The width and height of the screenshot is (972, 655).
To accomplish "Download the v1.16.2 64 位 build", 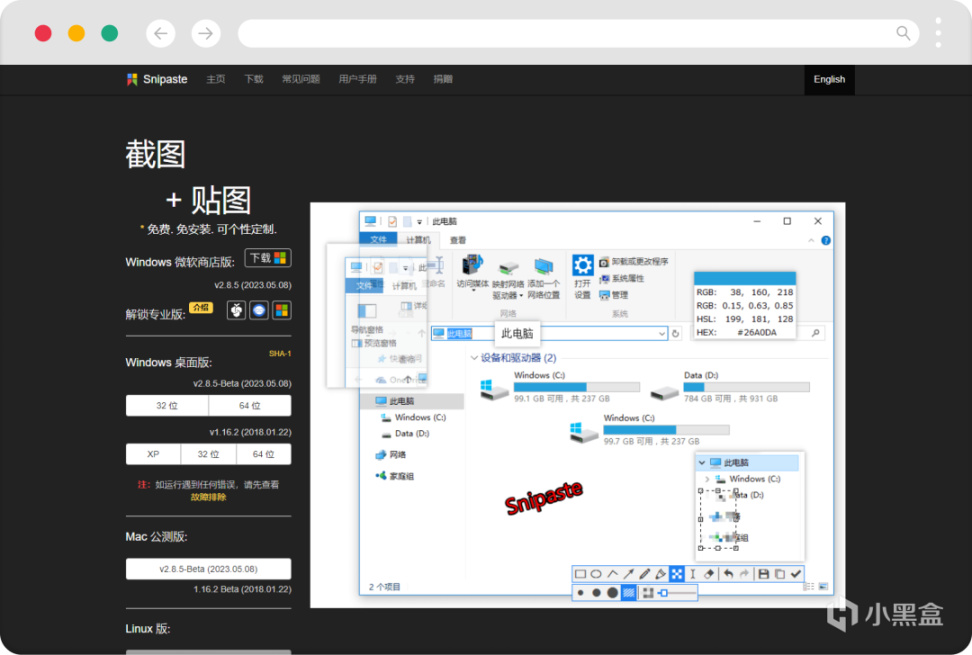I will 263,454.
